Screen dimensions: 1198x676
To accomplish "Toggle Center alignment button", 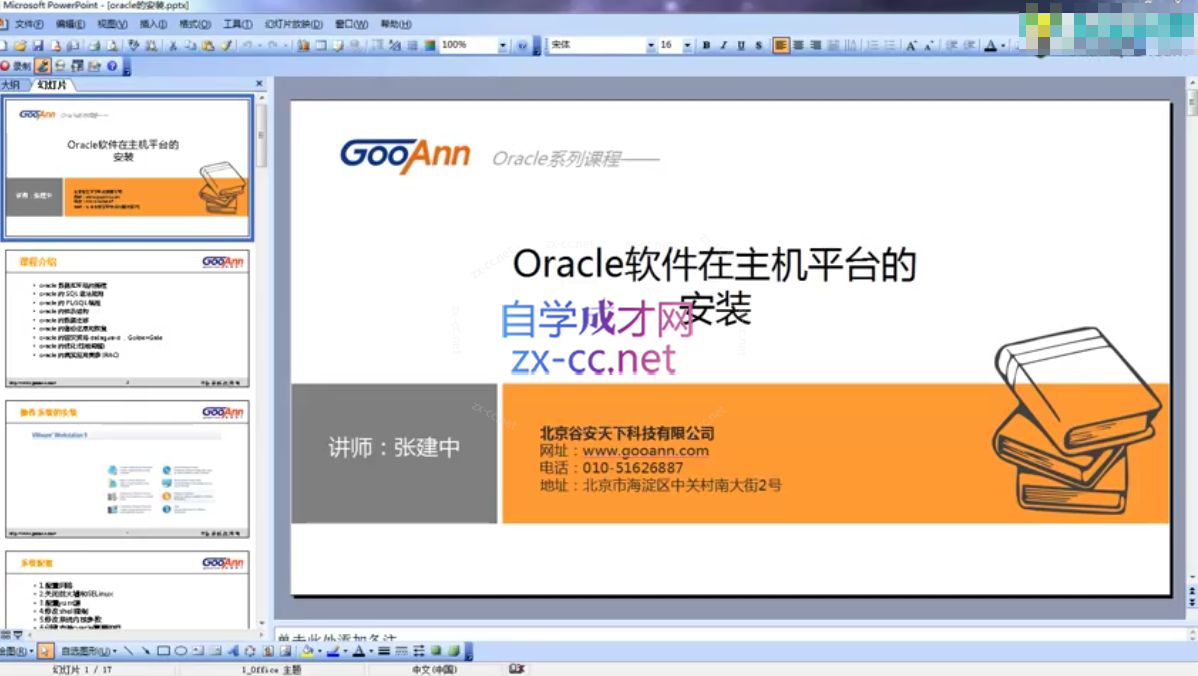I will click(798, 46).
